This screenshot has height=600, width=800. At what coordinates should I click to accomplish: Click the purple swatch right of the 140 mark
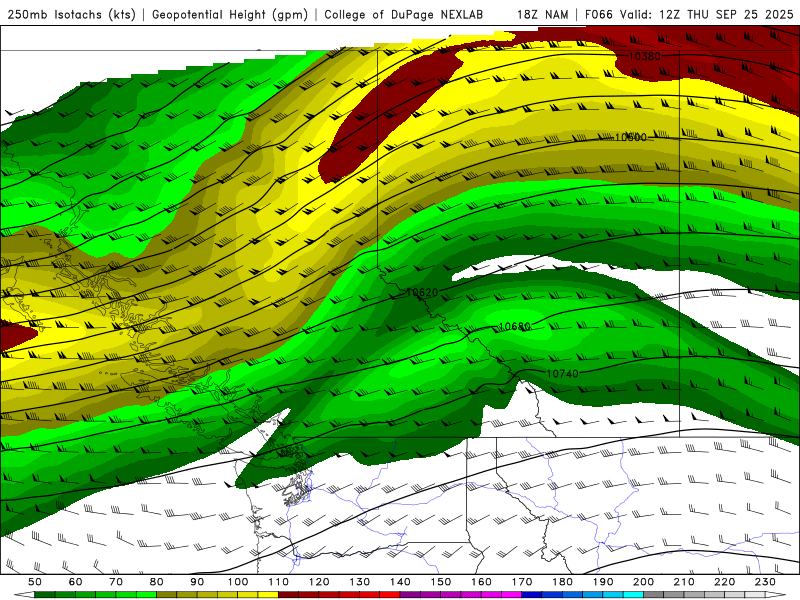(x=411, y=595)
